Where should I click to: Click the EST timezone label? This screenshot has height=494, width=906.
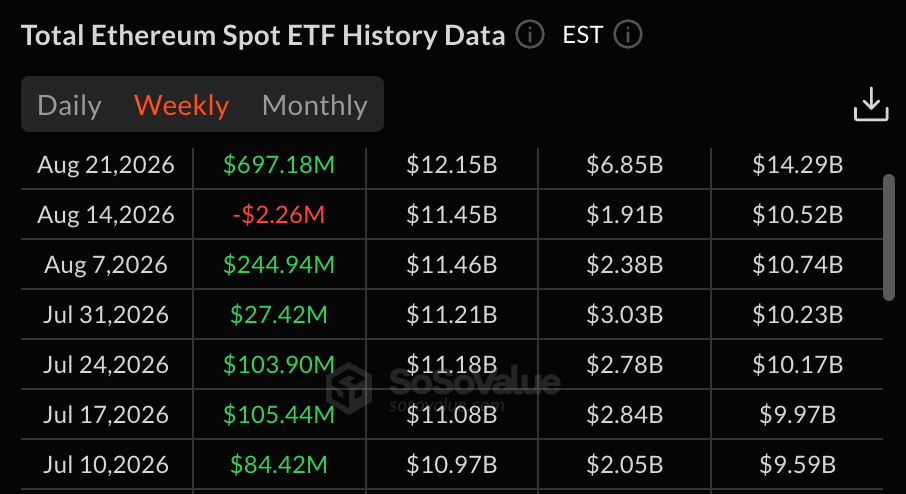pos(582,35)
